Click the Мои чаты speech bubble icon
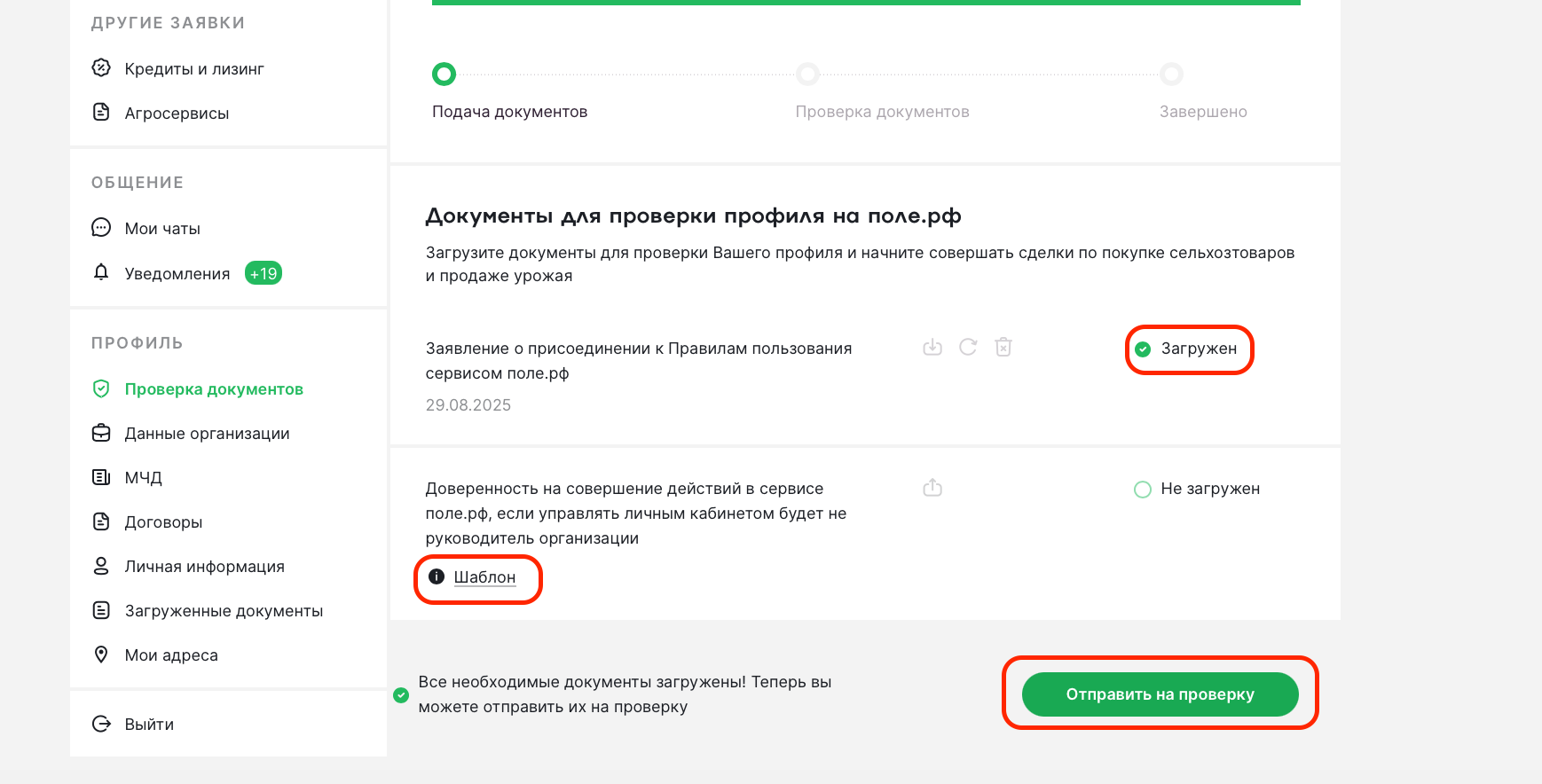This screenshot has width=1542, height=784. (x=101, y=227)
